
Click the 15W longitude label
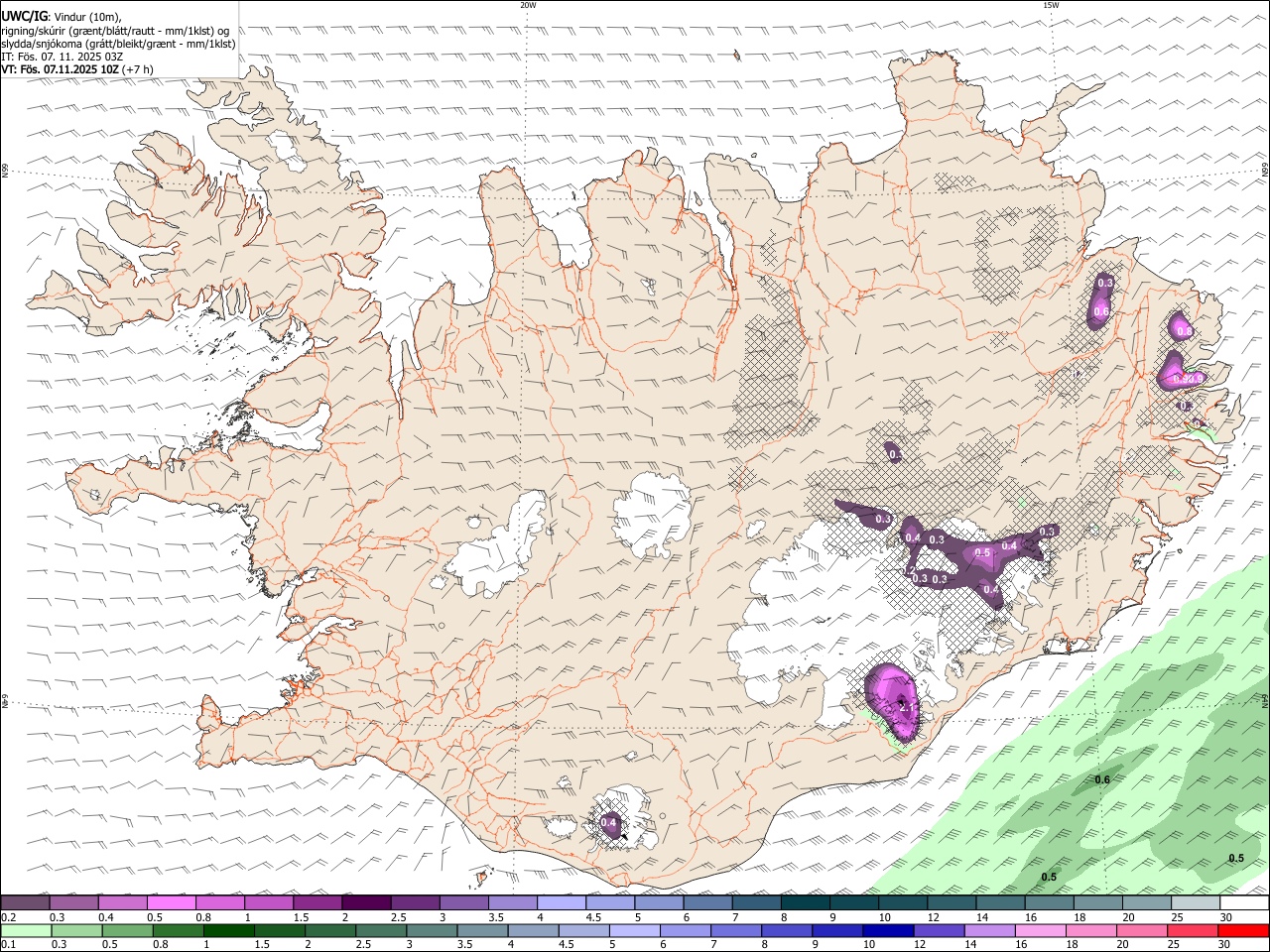pyautogui.click(x=1051, y=5)
